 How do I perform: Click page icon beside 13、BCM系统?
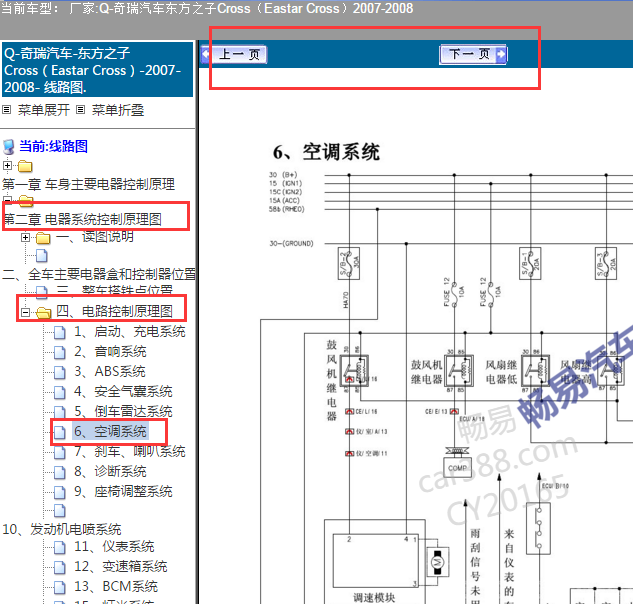[x=59, y=587]
